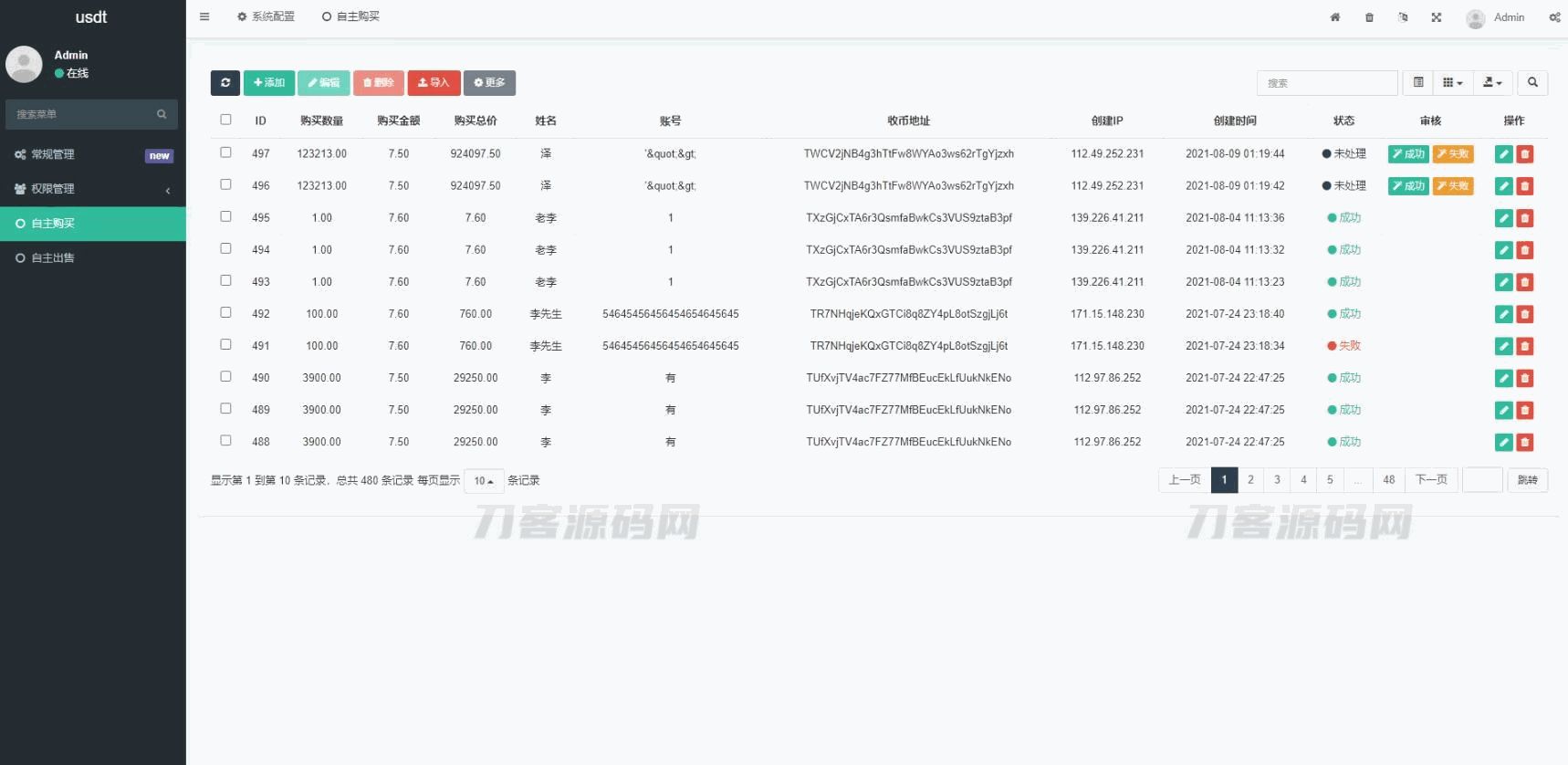The height and width of the screenshot is (765, 1568).
Task: Expand 权限管理 sidebar menu
Action: point(91,189)
